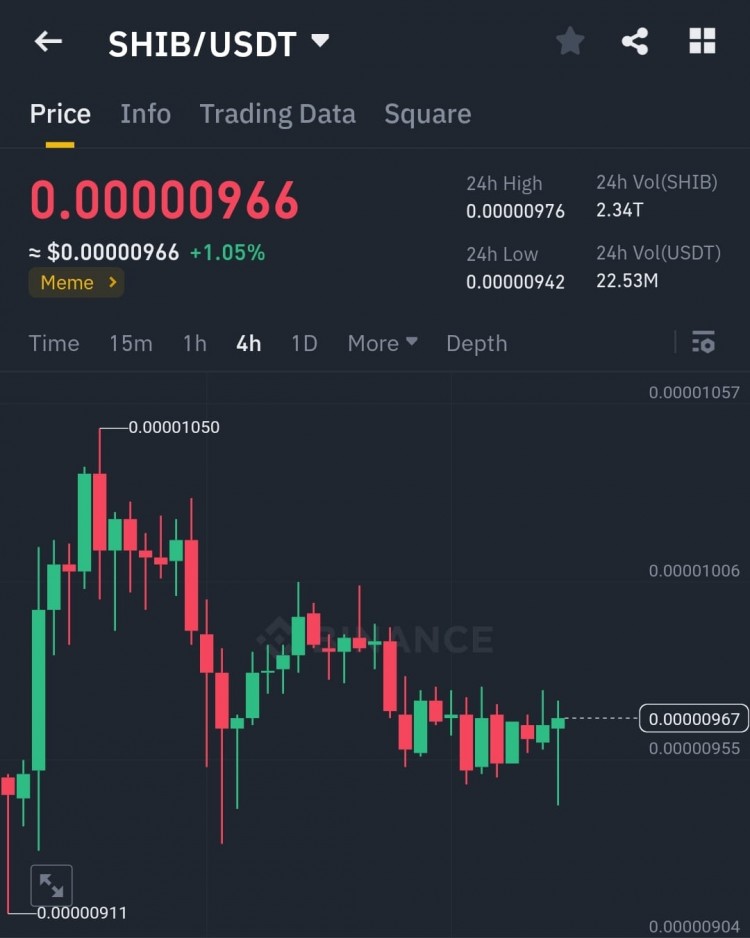This screenshot has width=750, height=938.
Task: Open the share icon
Action: 635,42
